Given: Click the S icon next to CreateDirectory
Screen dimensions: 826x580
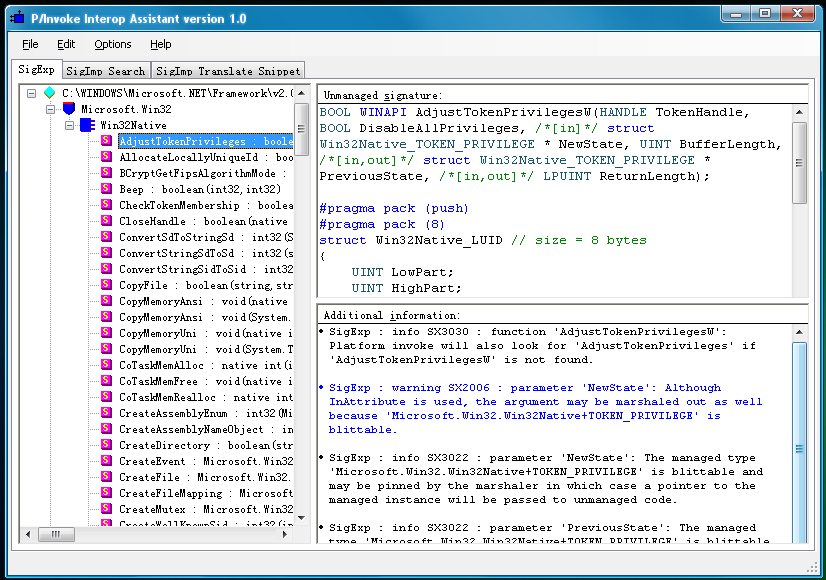Looking at the screenshot, I should (106, 445).
